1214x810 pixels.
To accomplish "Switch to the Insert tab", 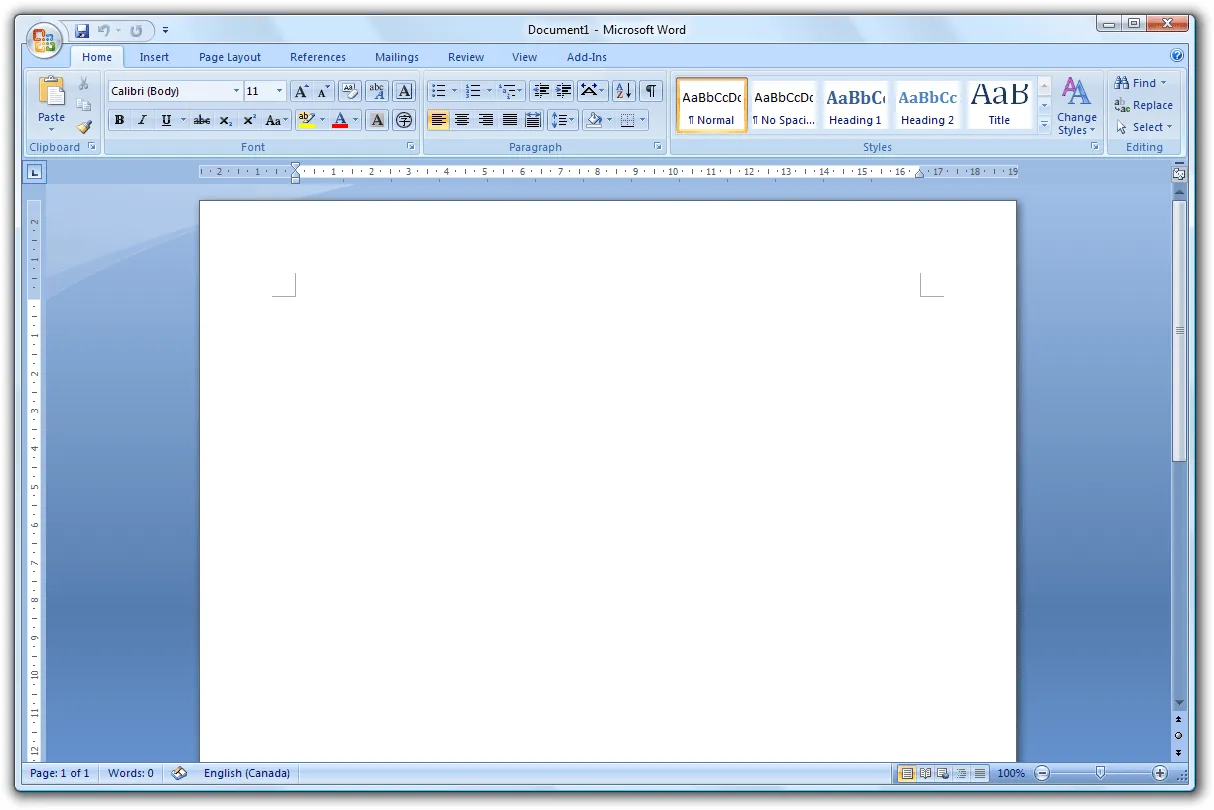I will pos(154,57).
